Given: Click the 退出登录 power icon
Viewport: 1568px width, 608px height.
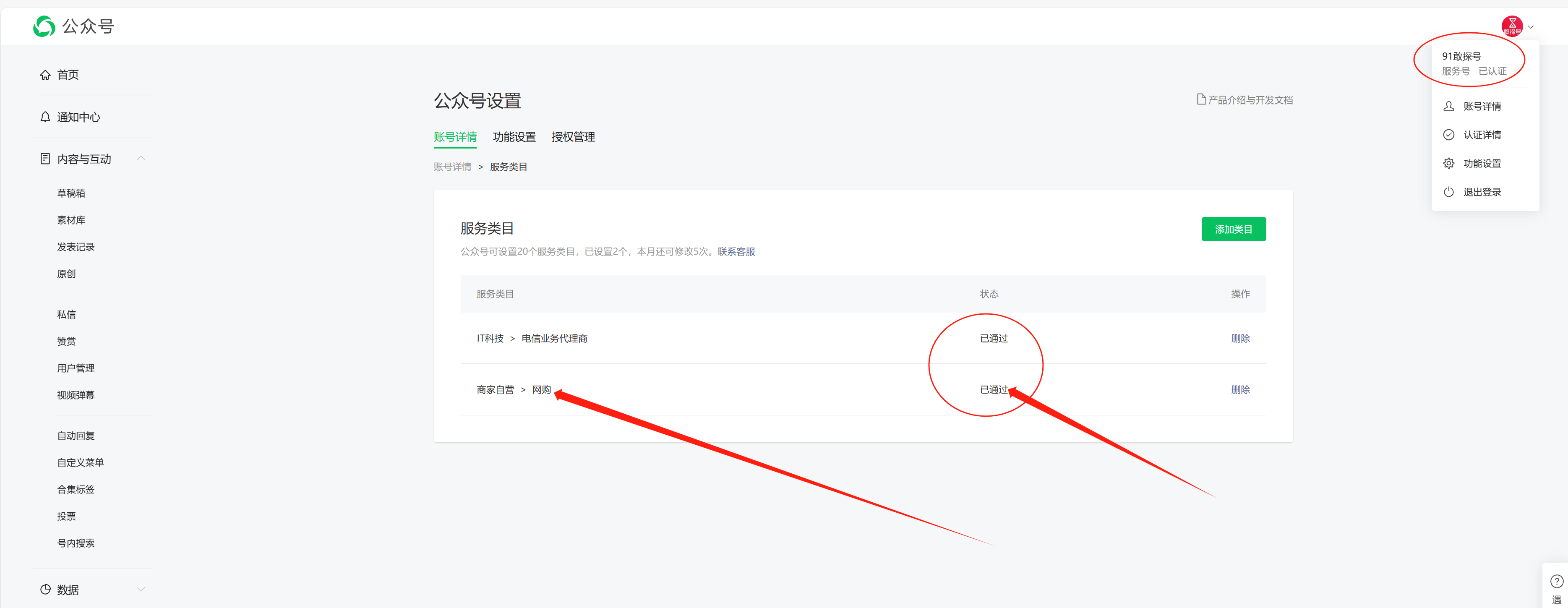Looking at the screenshot, I should click(x=1449, y=192).
